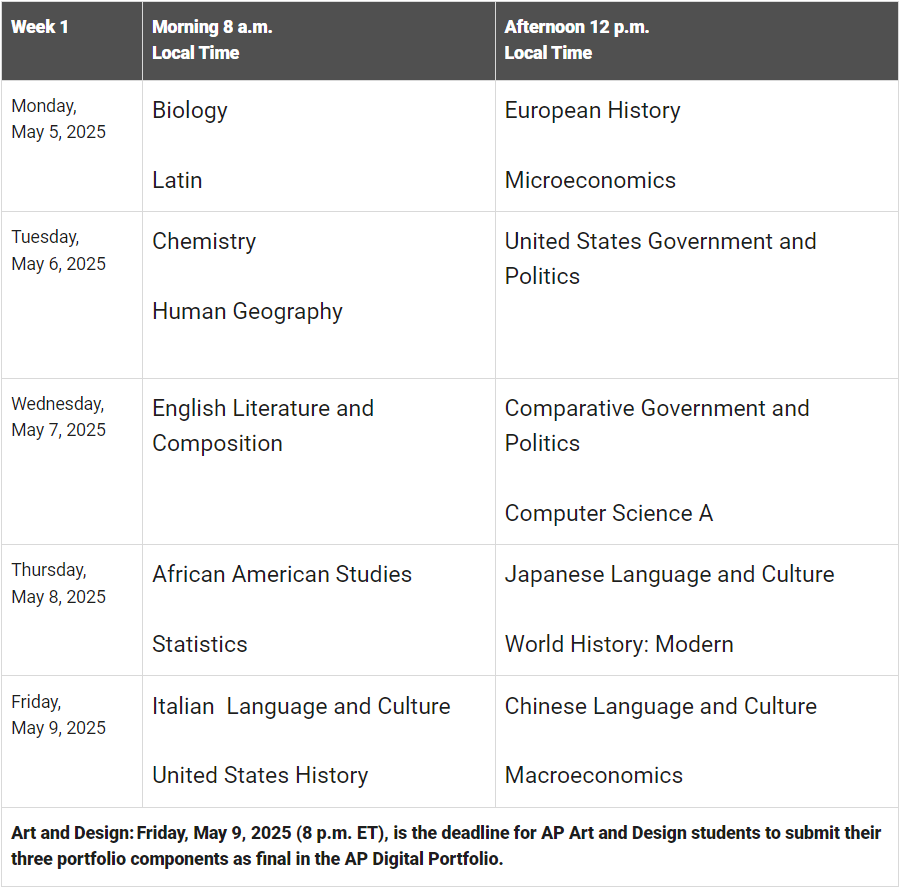Open the Statistics exam entry
Image resolution: width=900 pixels, height=888 pixels.
pyautogui.click(x=200, y=644)
